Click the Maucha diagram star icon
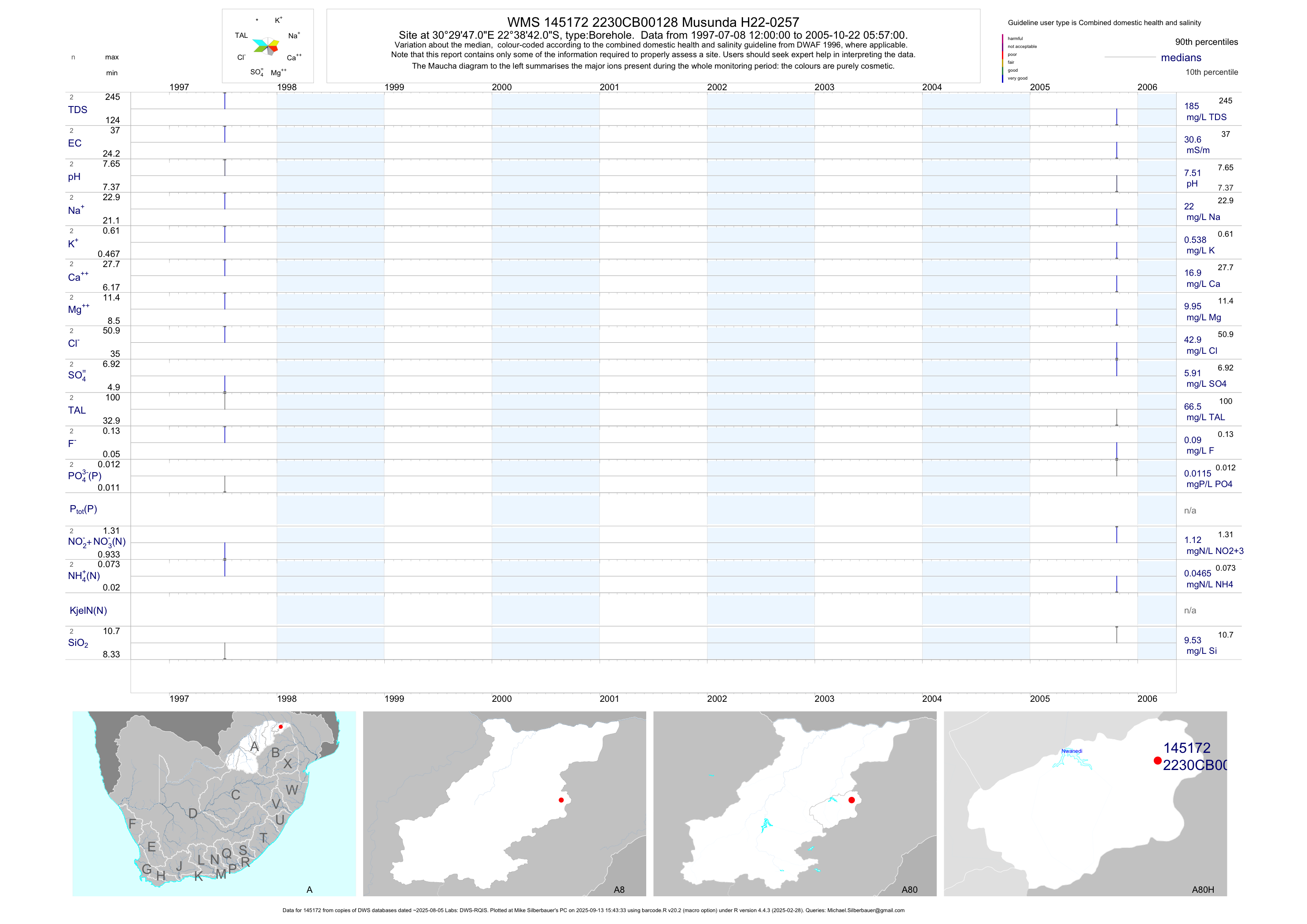Image resolution: width=1307 pixels, height=924 pixels. pos(266,46)
